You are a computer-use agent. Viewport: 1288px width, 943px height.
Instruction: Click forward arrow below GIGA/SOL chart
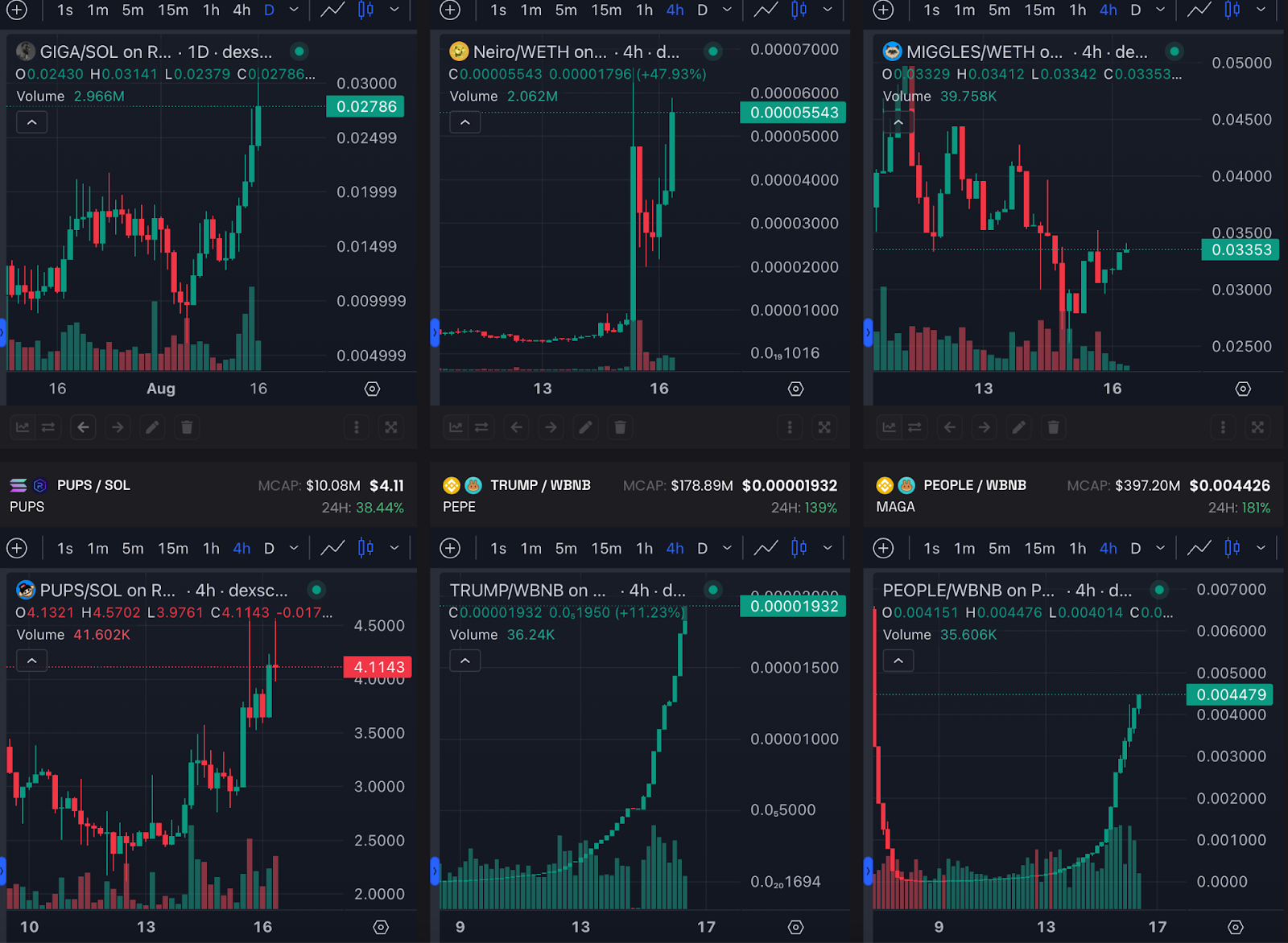pyautogui.click(x=118, y=427)
